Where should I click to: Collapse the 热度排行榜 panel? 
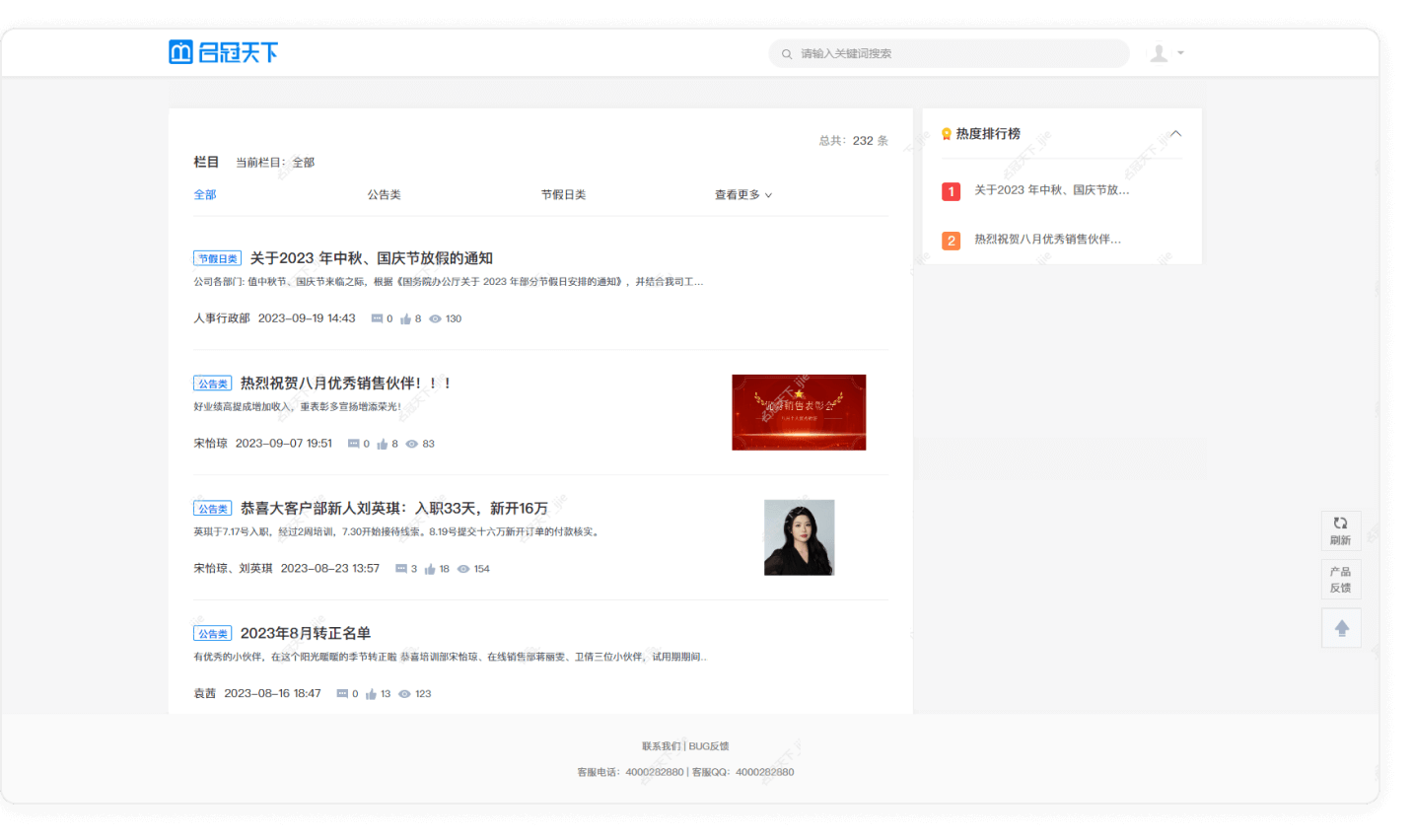point(1175,134)
